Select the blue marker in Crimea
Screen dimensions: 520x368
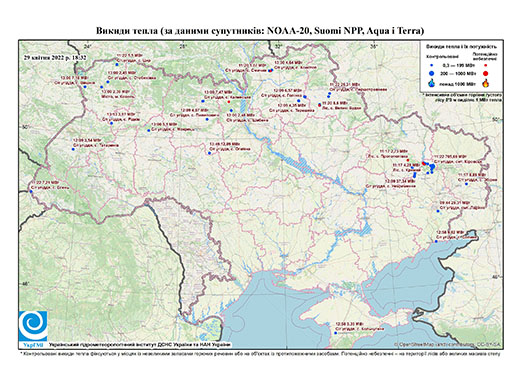point(336,333)
